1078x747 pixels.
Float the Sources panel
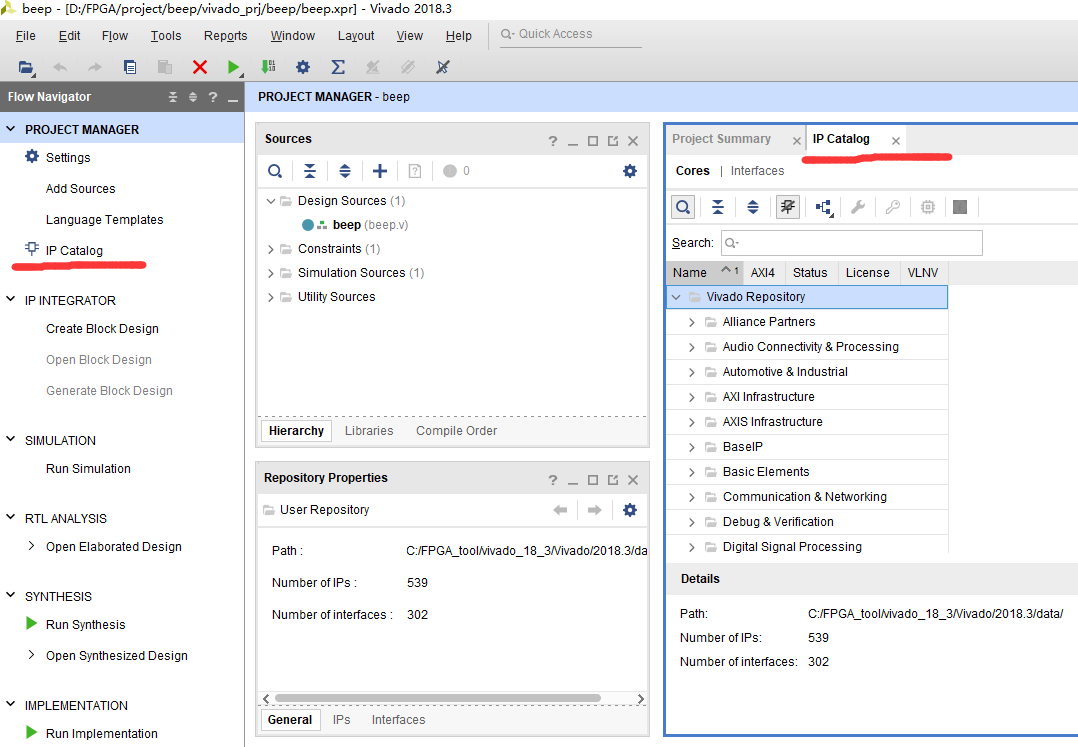(613, 141)
